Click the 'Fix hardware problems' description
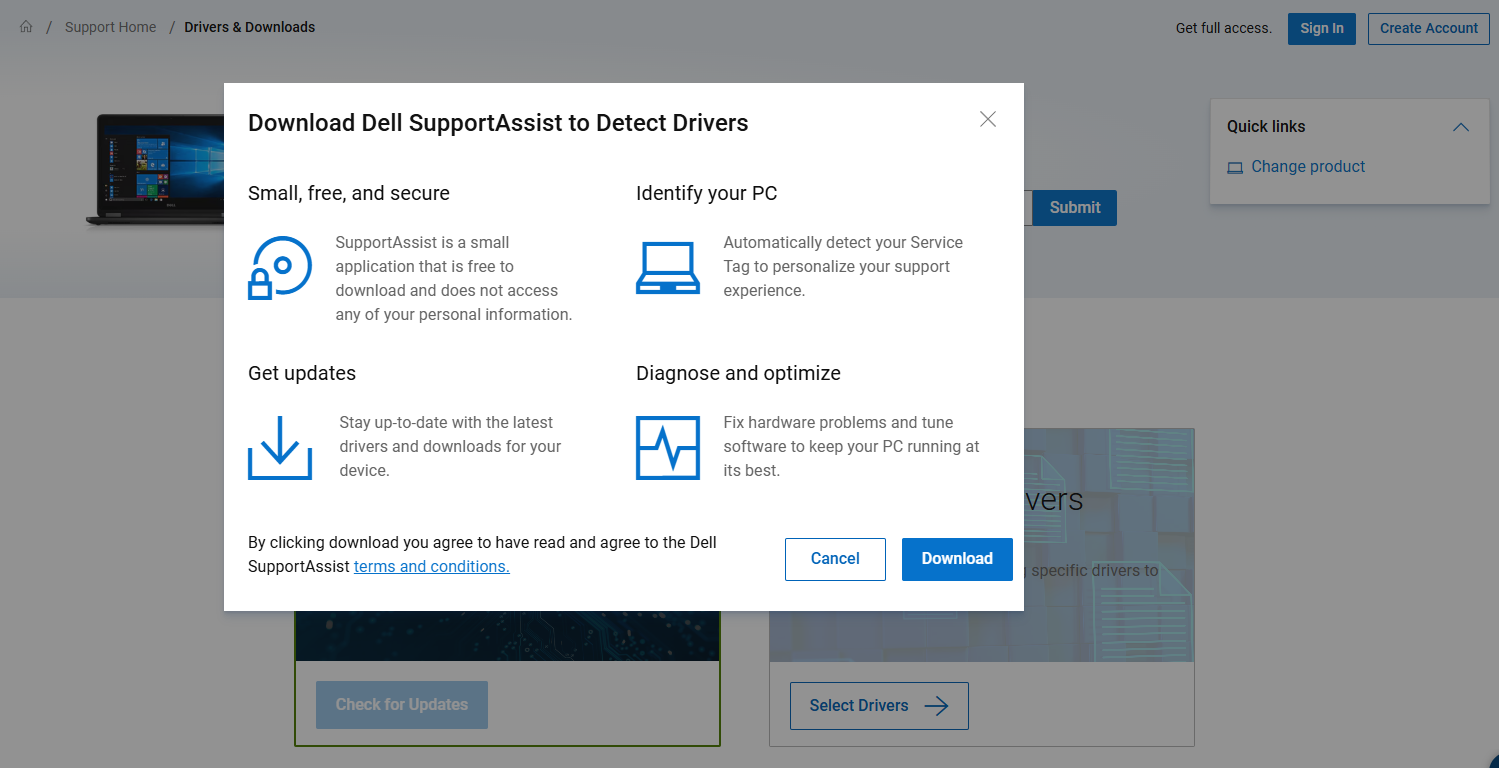This screenshot has width=1499, height=768. click(851, 446)
